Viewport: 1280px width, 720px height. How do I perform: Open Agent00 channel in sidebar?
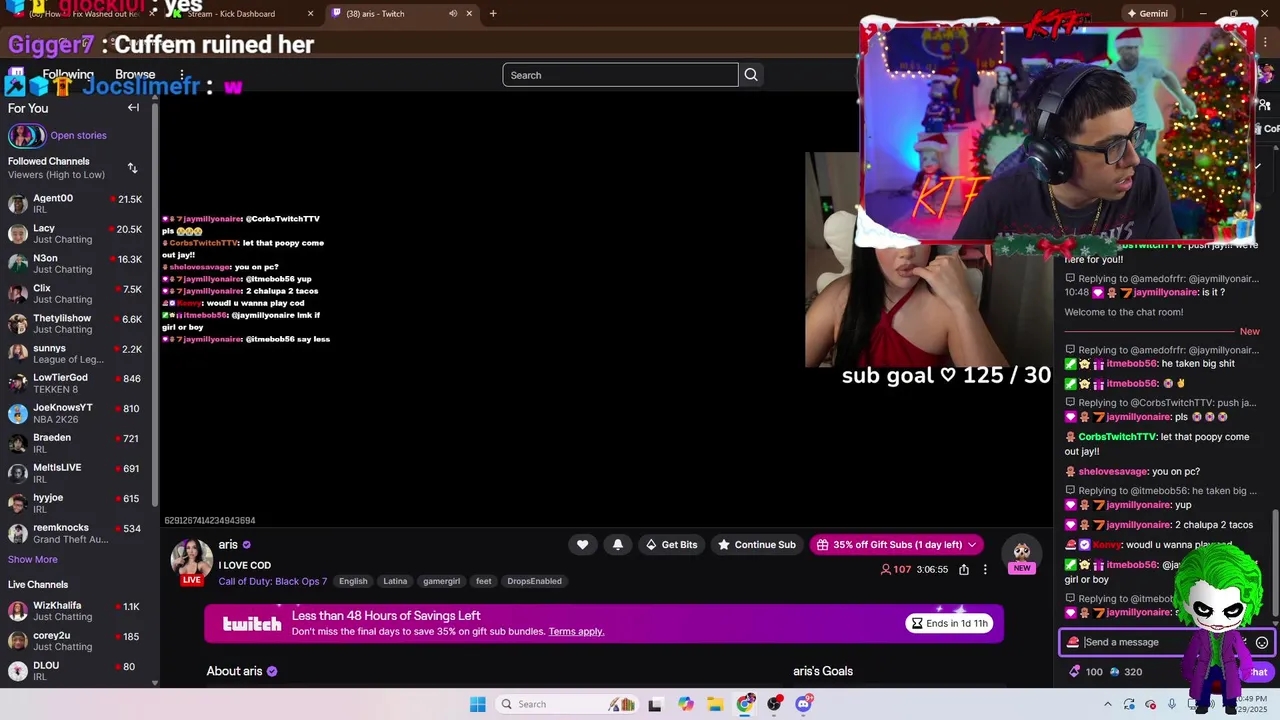[76, 204]
